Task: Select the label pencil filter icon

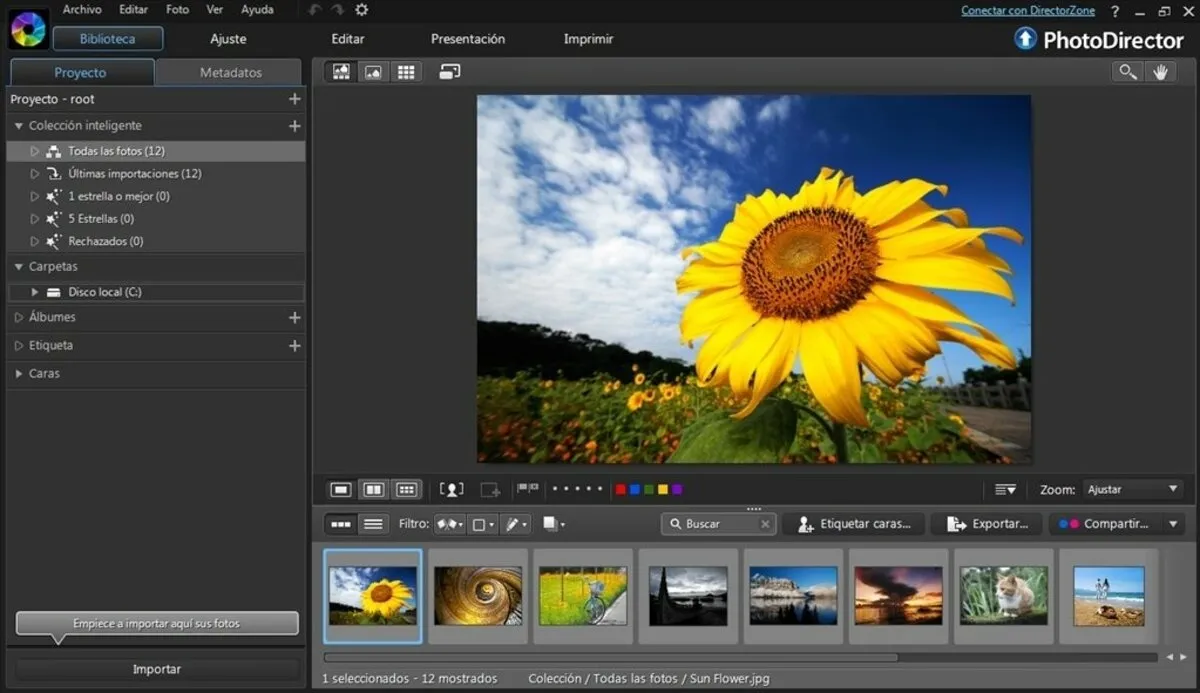Action: [x=513, y=523]
